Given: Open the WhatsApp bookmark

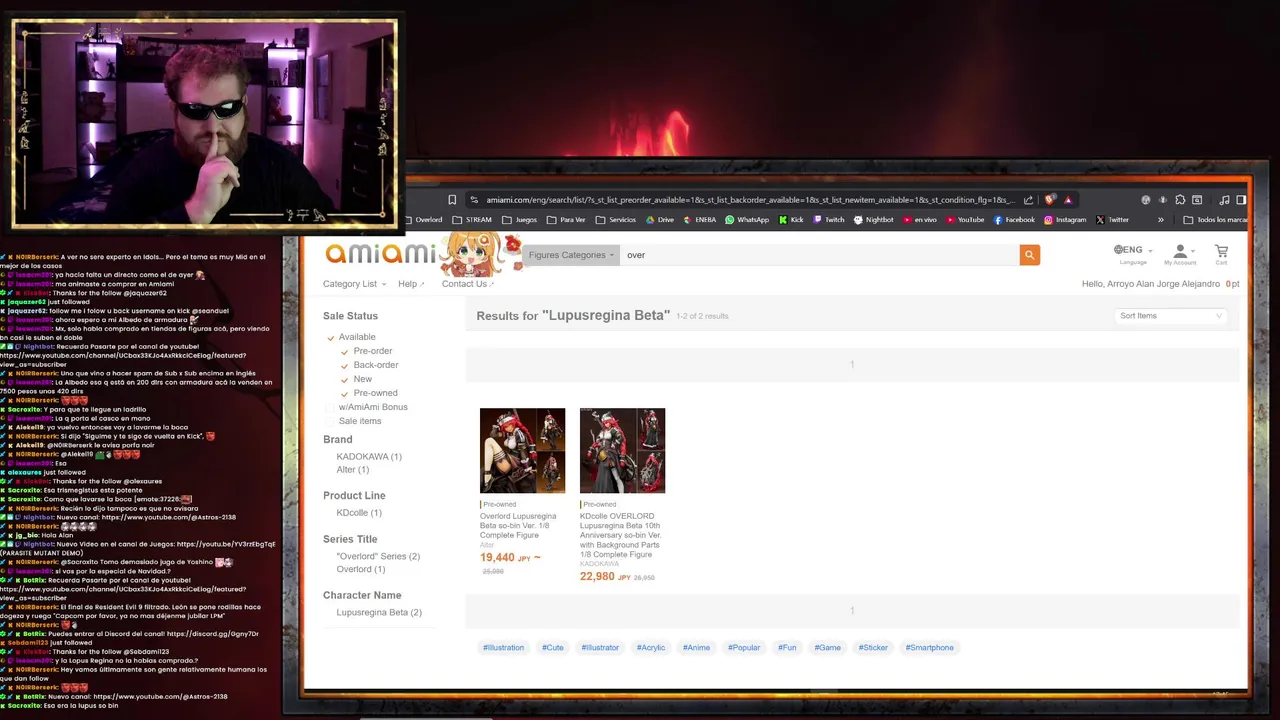Looking at the screenshot, I should click(x=747, y=220).
